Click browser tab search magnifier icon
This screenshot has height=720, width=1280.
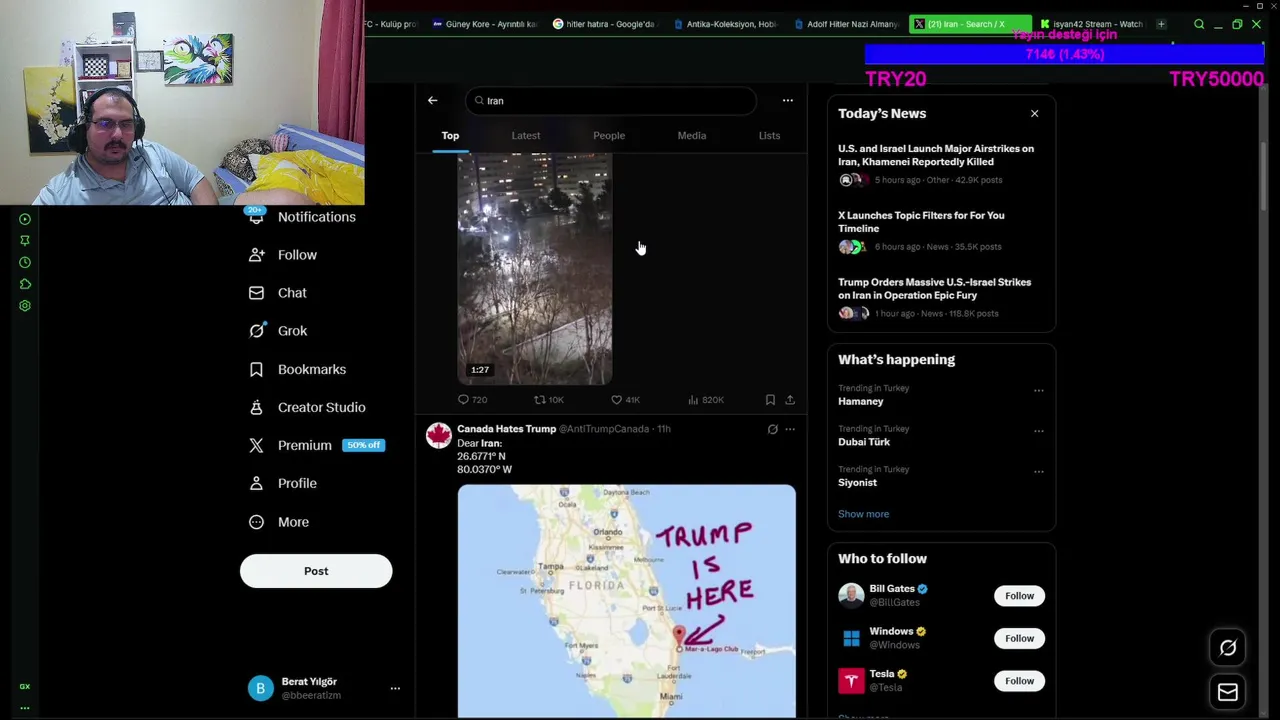point(1199,24)
